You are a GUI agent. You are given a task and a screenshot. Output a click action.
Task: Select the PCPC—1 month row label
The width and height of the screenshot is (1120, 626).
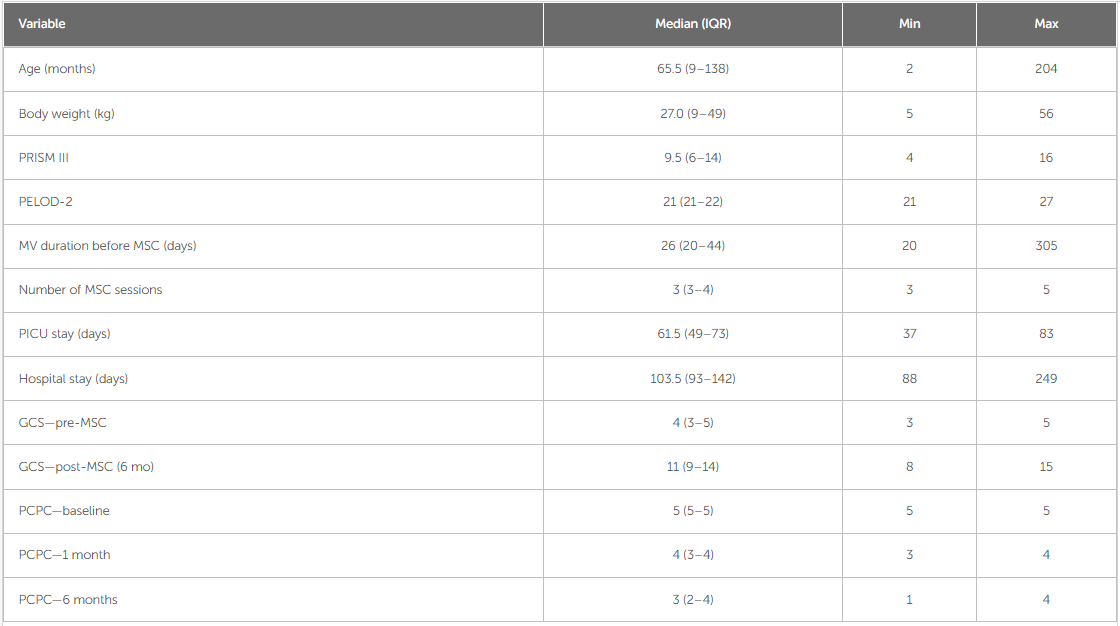coord(64,555)
